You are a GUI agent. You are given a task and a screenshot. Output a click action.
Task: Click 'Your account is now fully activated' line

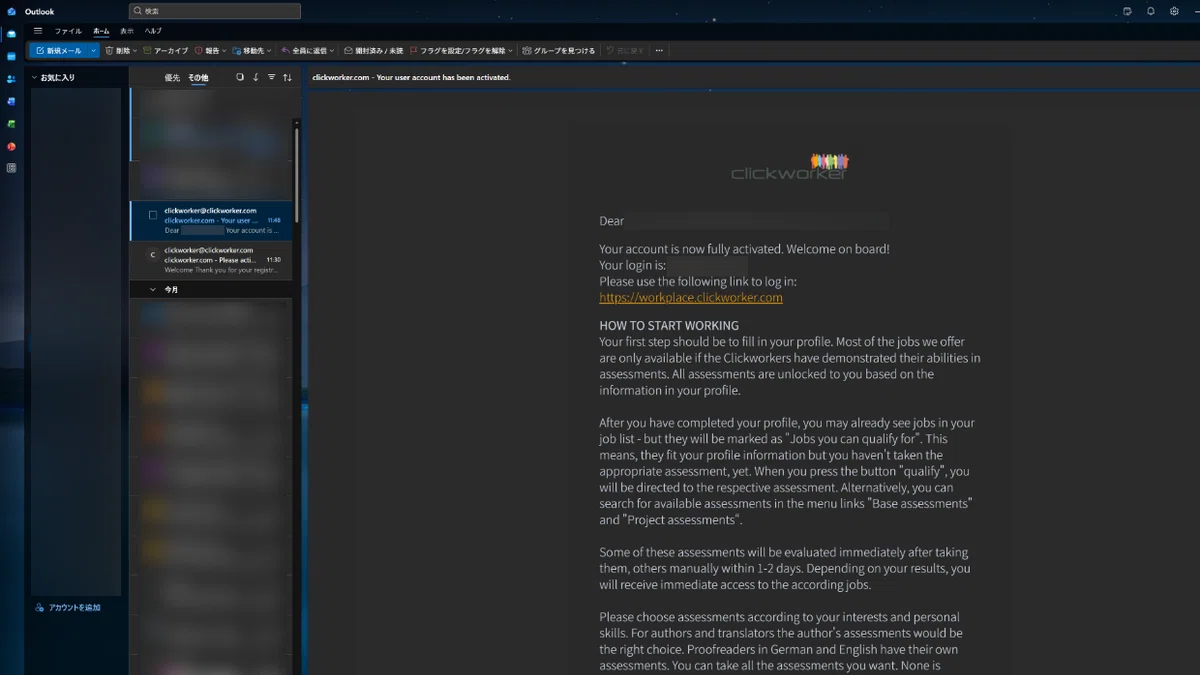(x=744, y=249)
